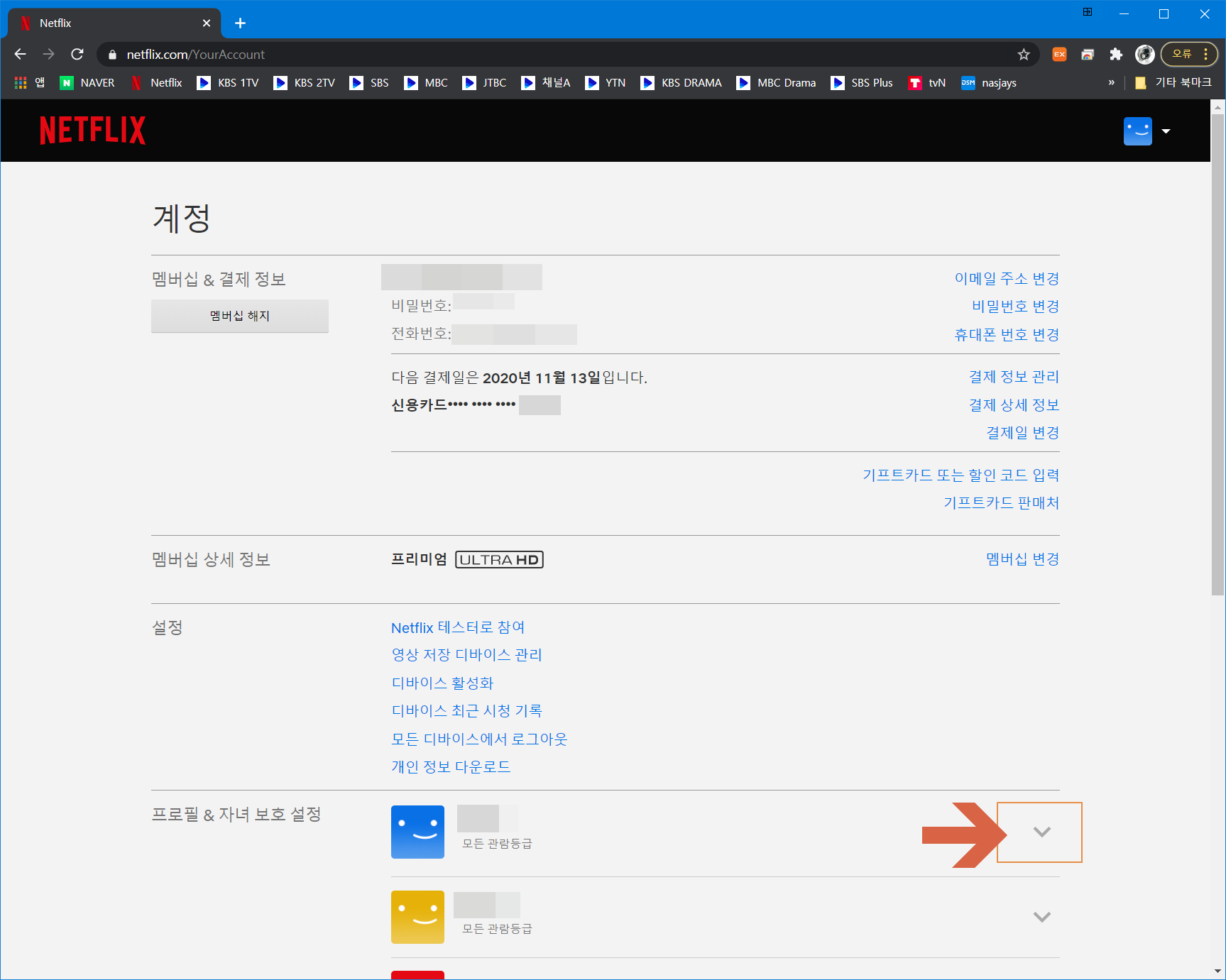1226x980 pixels.
Task: Open the 이메일 주소 변경 link
Action: pyautogui.click(x=1007, y=278)
